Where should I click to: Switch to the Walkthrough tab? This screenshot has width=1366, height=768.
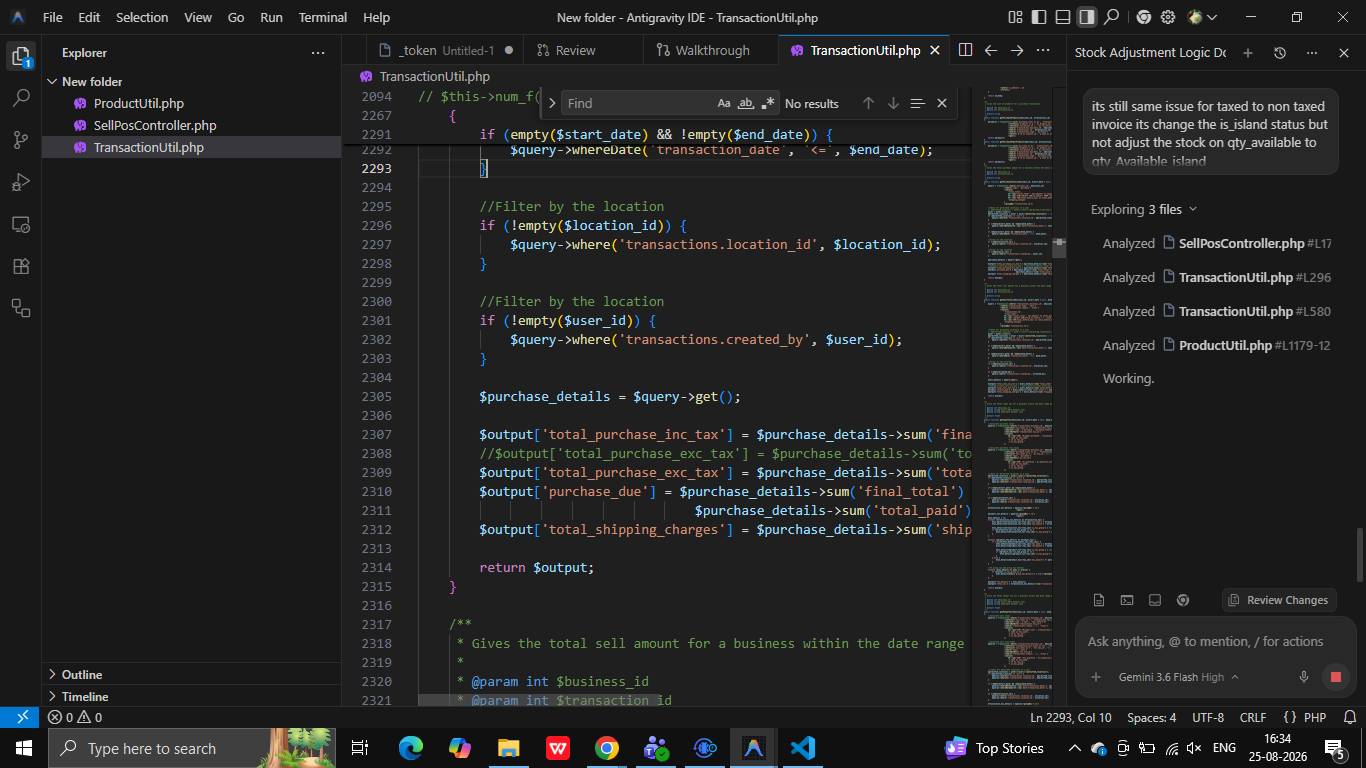(x=702, y=50)
